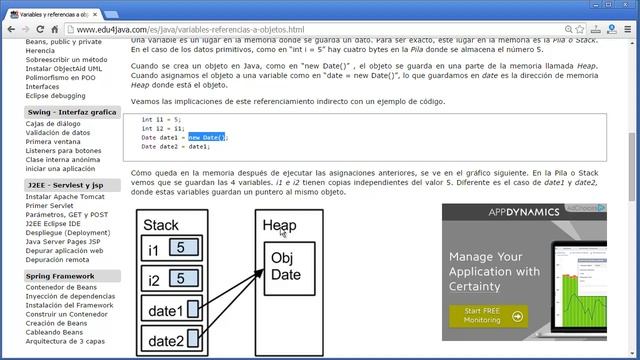This screenshot has height=360, width=640.
Task: Open the Interfaces sidebar link
Action: click(42, 87)
